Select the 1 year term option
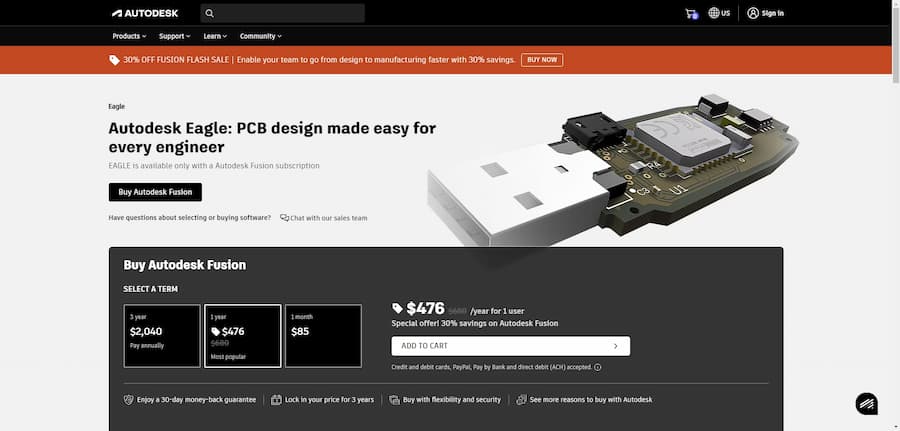The width and height of the screenshot is (900, 431). point(243,336)
